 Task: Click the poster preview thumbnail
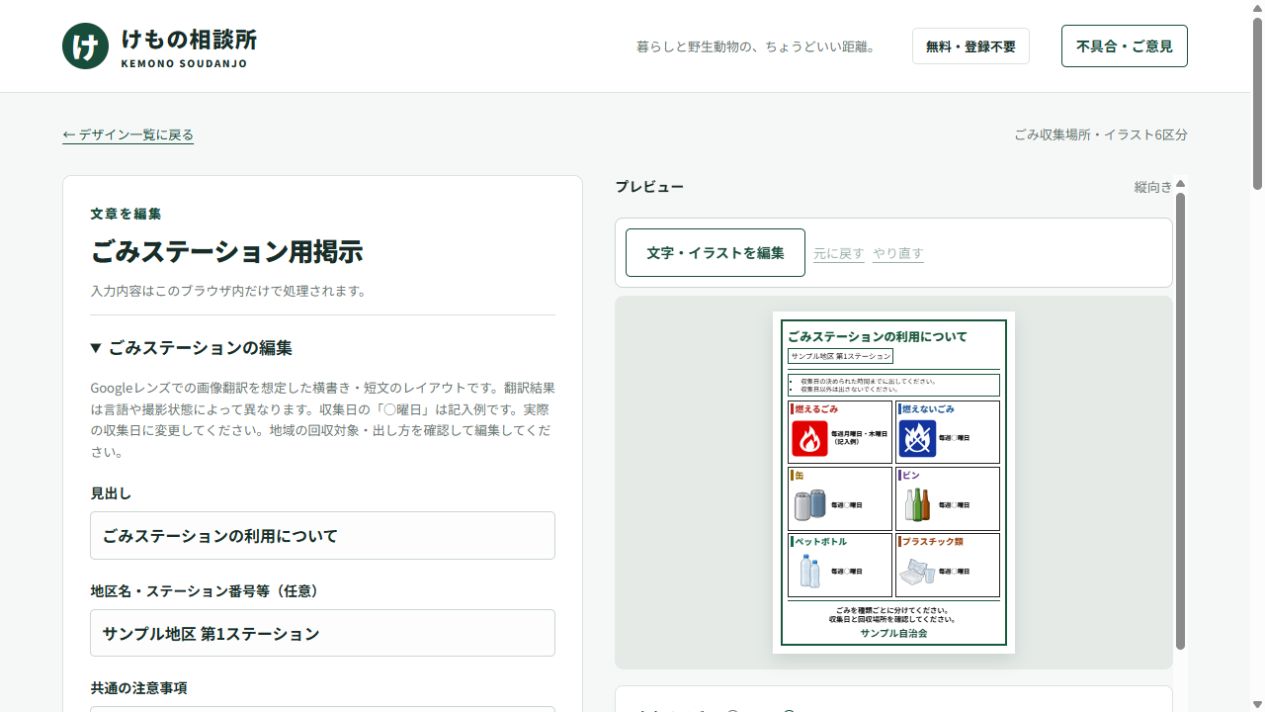(894, 482)
